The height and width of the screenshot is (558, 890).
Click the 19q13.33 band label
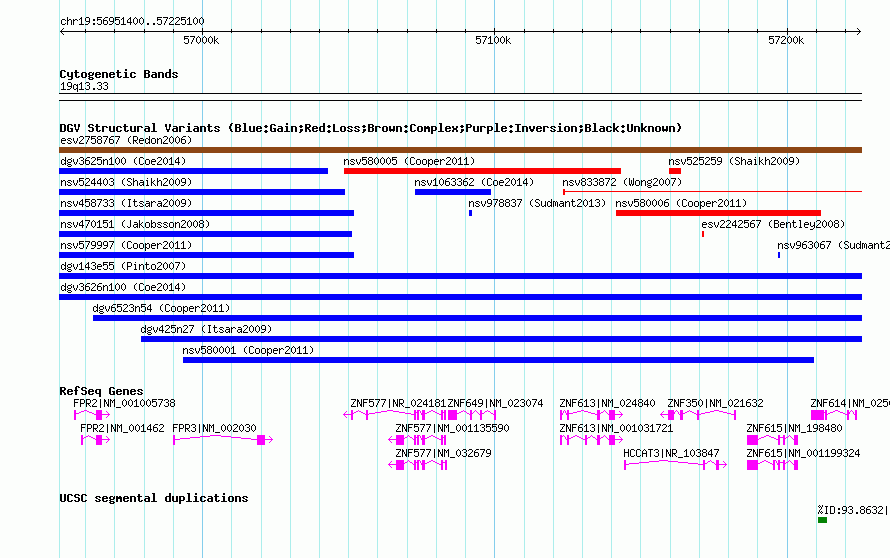(x=84, y=86)
